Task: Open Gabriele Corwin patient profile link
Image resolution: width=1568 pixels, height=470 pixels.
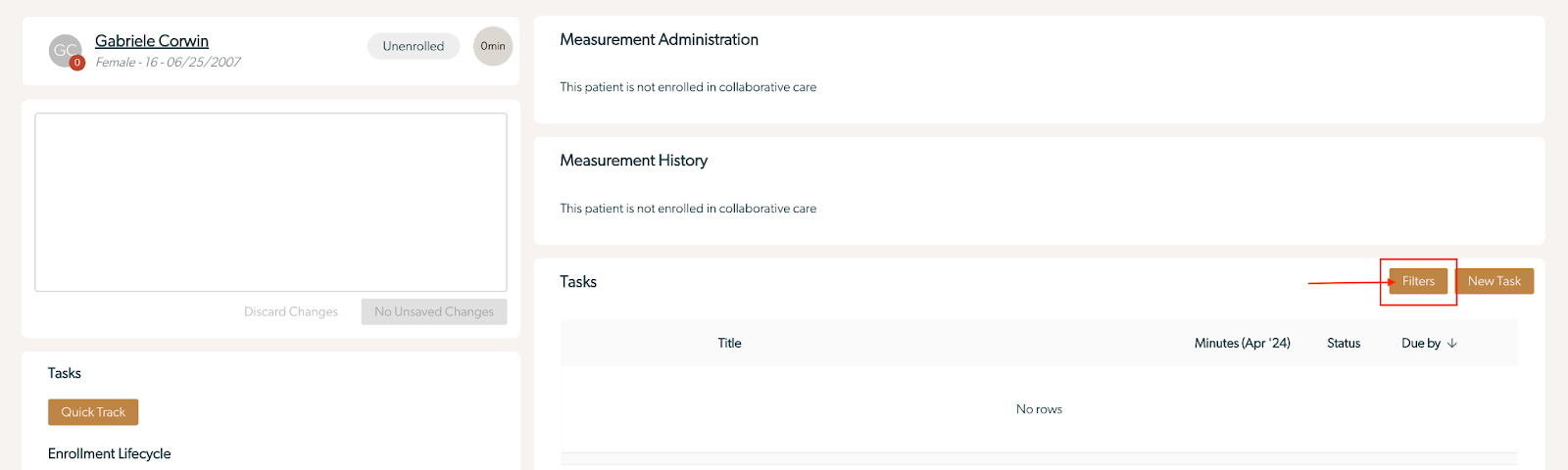Action: (152, 41)
